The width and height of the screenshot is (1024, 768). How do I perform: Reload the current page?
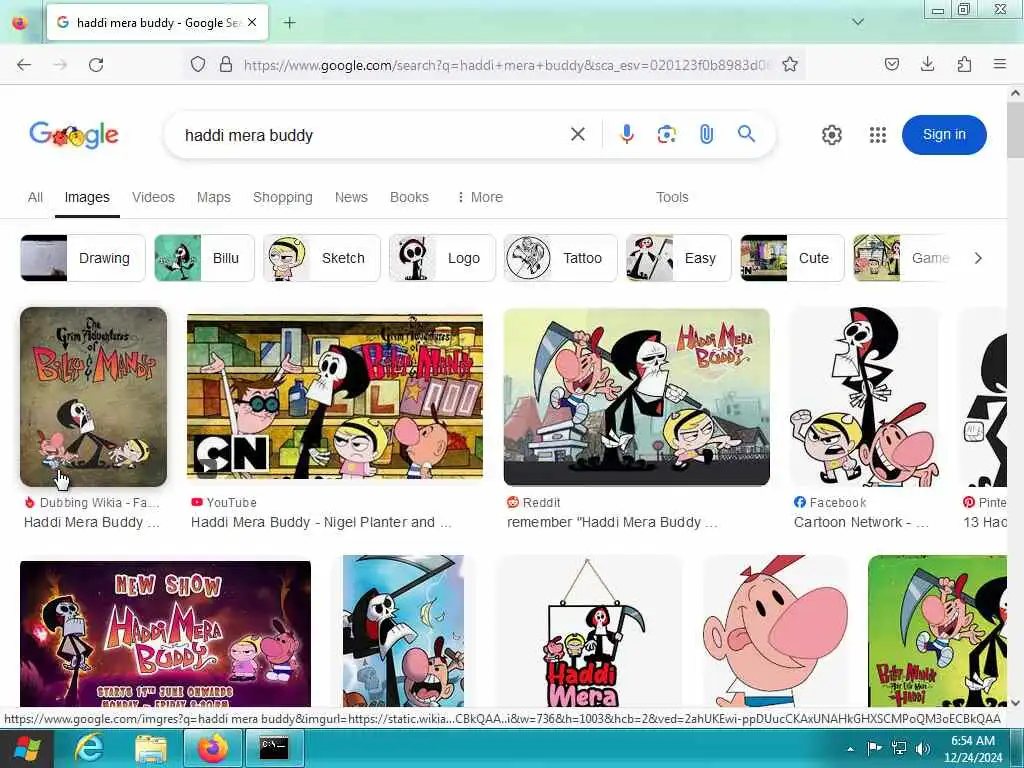pos(96,65)
